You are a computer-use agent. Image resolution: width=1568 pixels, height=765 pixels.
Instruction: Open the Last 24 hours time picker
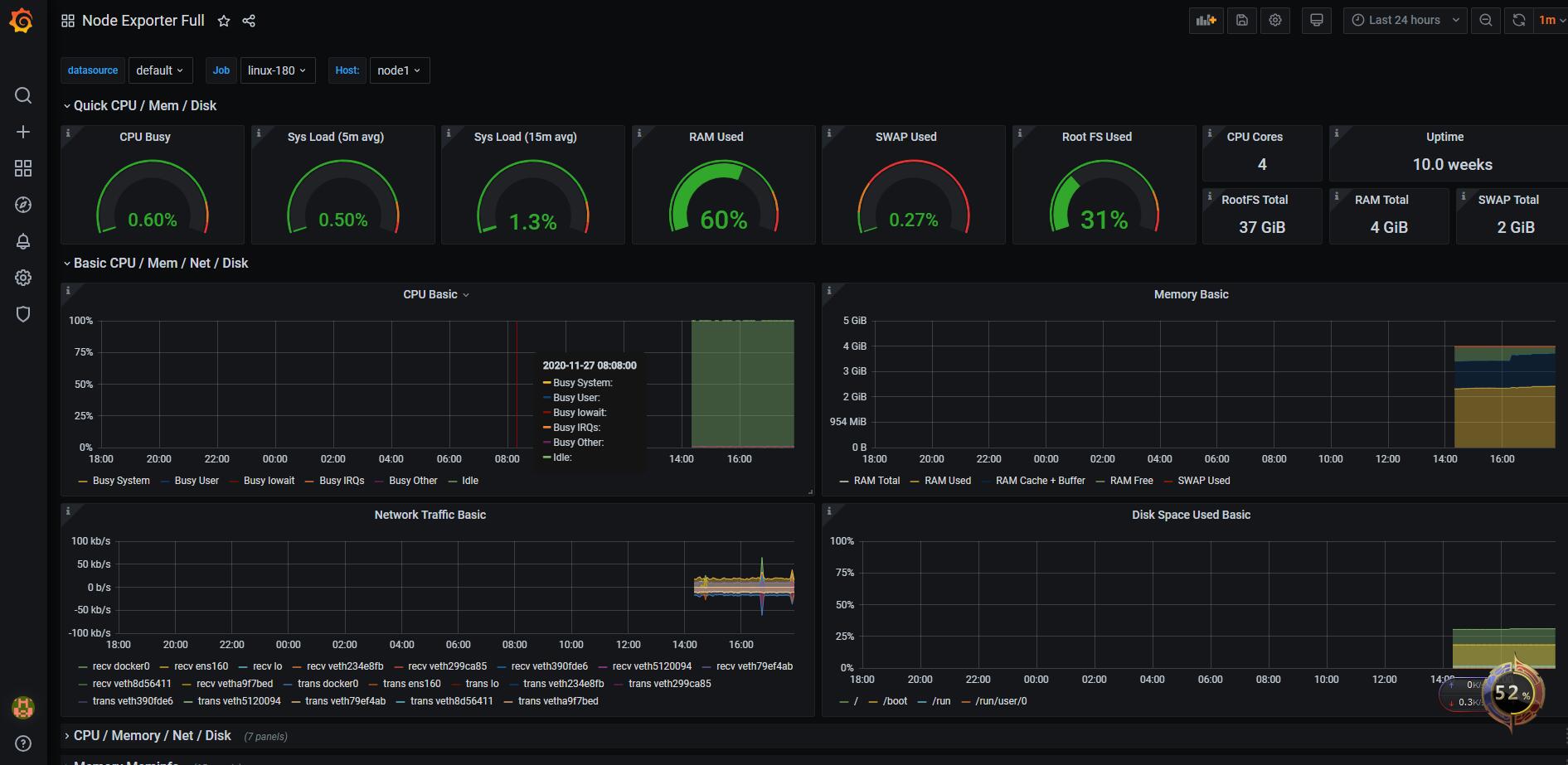[1405, 21]
